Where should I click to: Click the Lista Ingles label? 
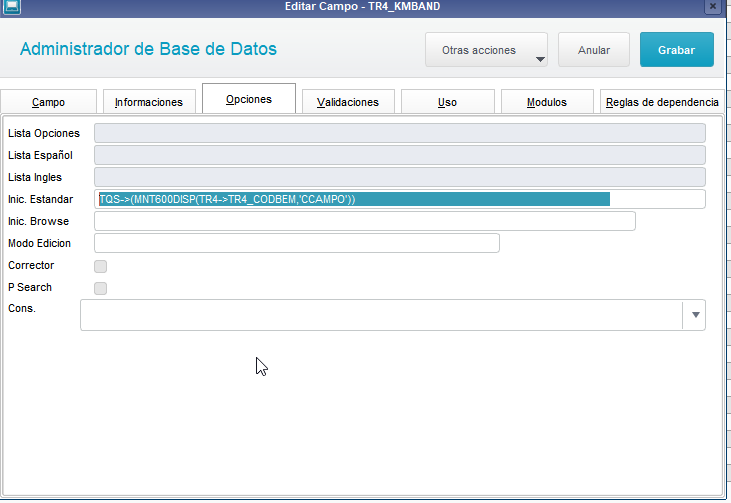click(x=34, y=178)
